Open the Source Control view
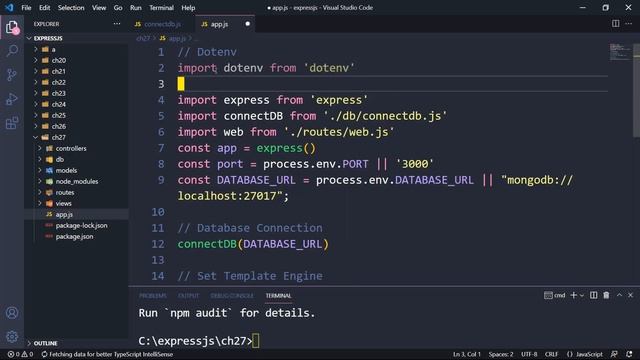This screenshot has width=640, height=360. coord(12,75)
